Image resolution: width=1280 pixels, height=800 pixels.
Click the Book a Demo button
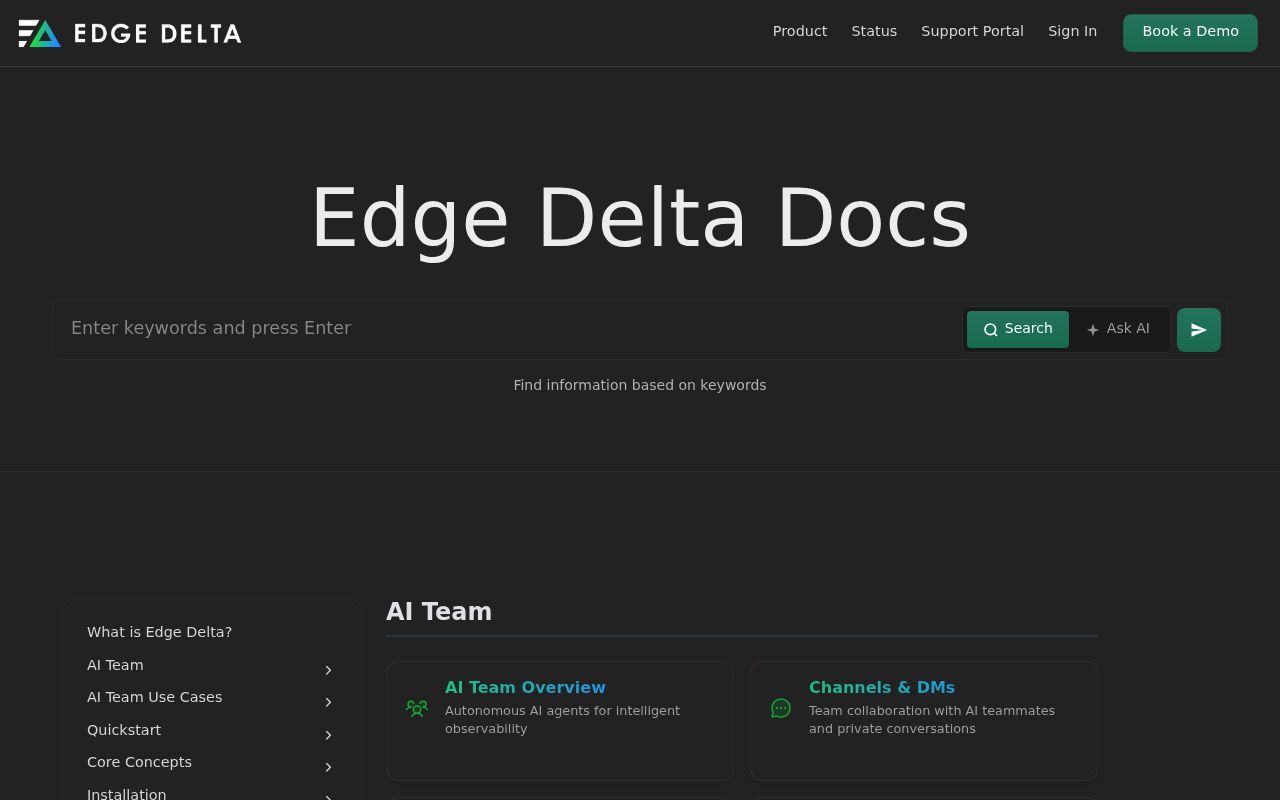pyautogui.click(x=1190, y=32)
